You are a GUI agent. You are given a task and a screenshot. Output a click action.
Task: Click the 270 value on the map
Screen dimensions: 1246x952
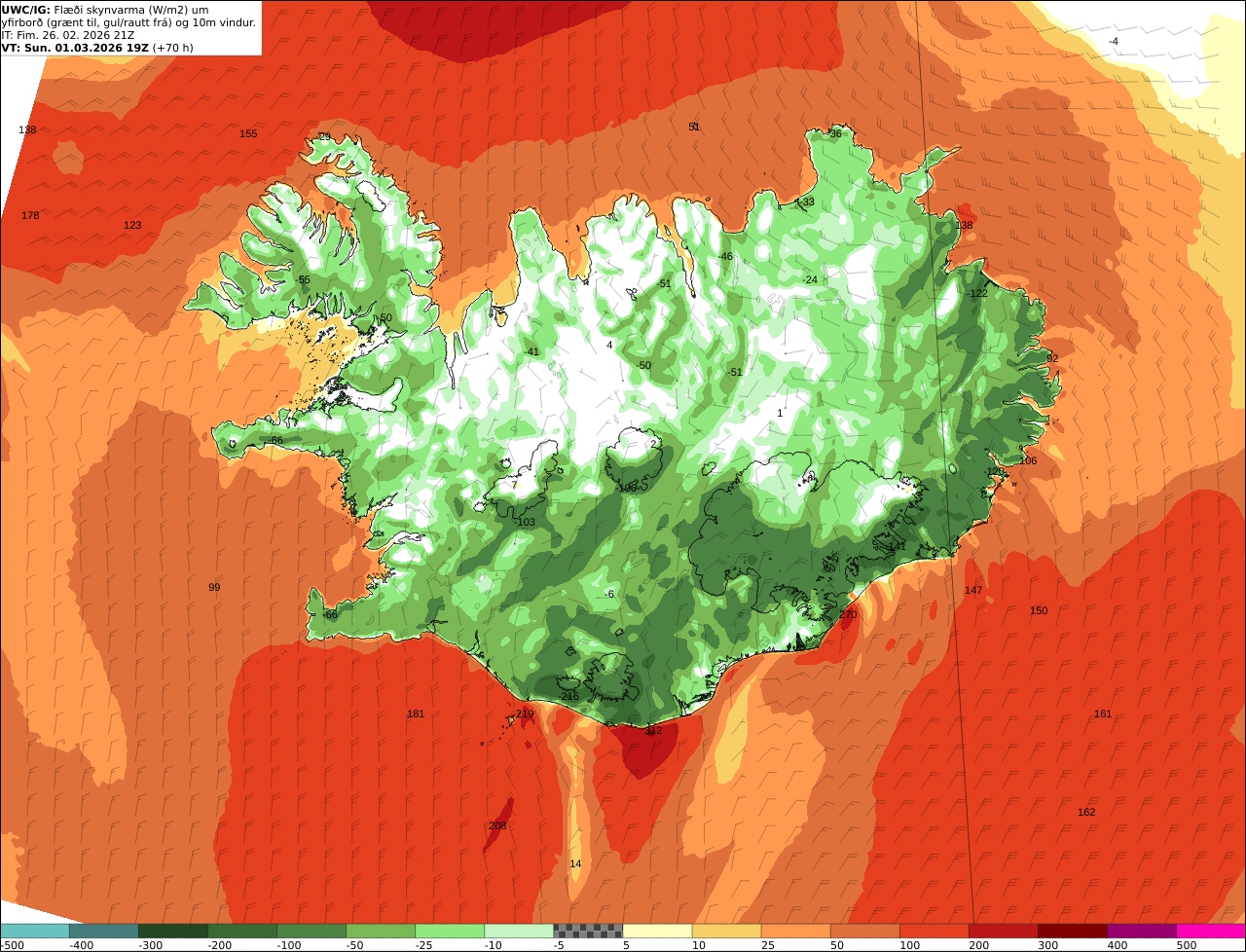coord(848,614)
